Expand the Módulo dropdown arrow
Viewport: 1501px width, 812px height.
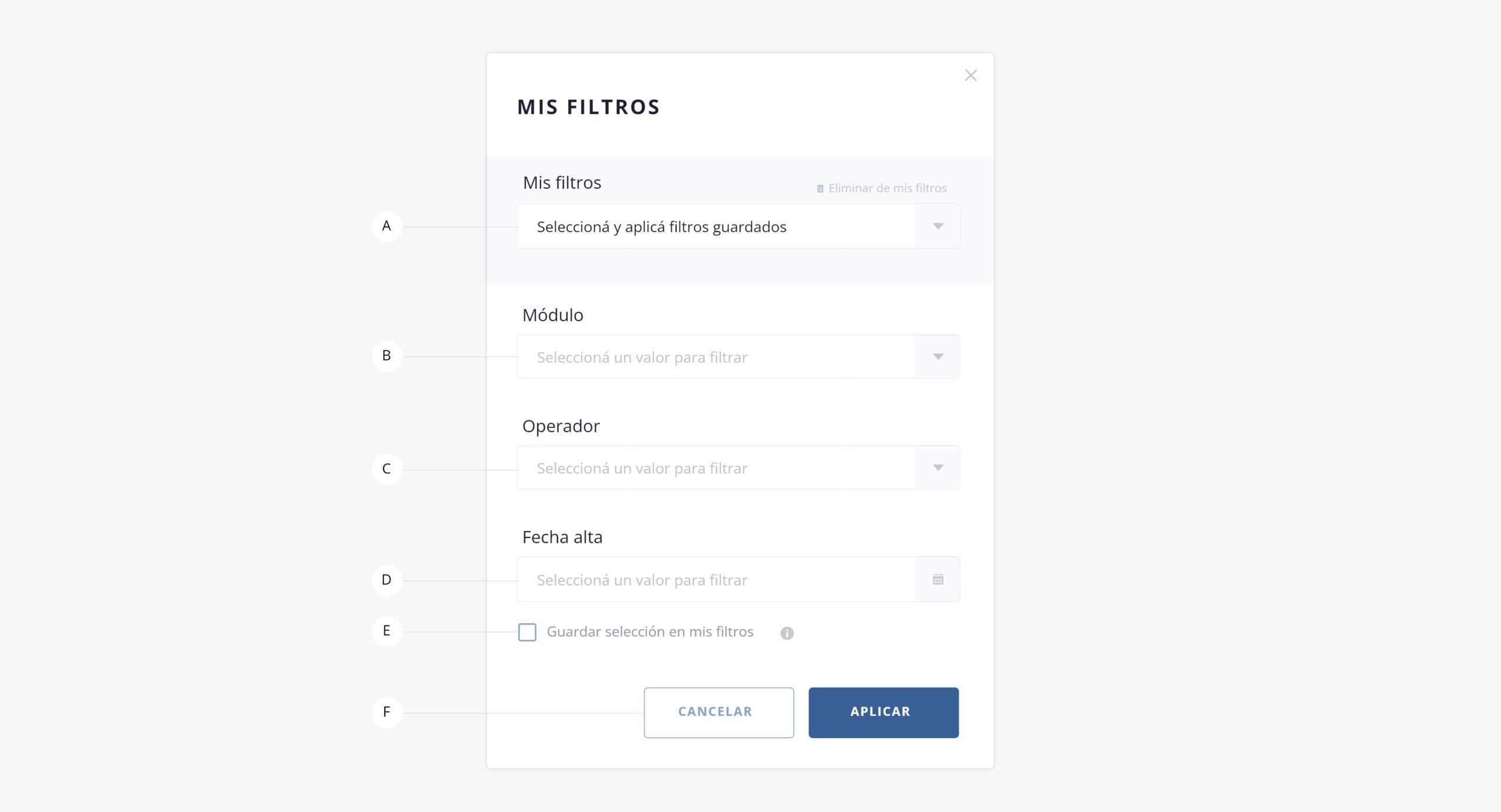[x=938, y=356]
